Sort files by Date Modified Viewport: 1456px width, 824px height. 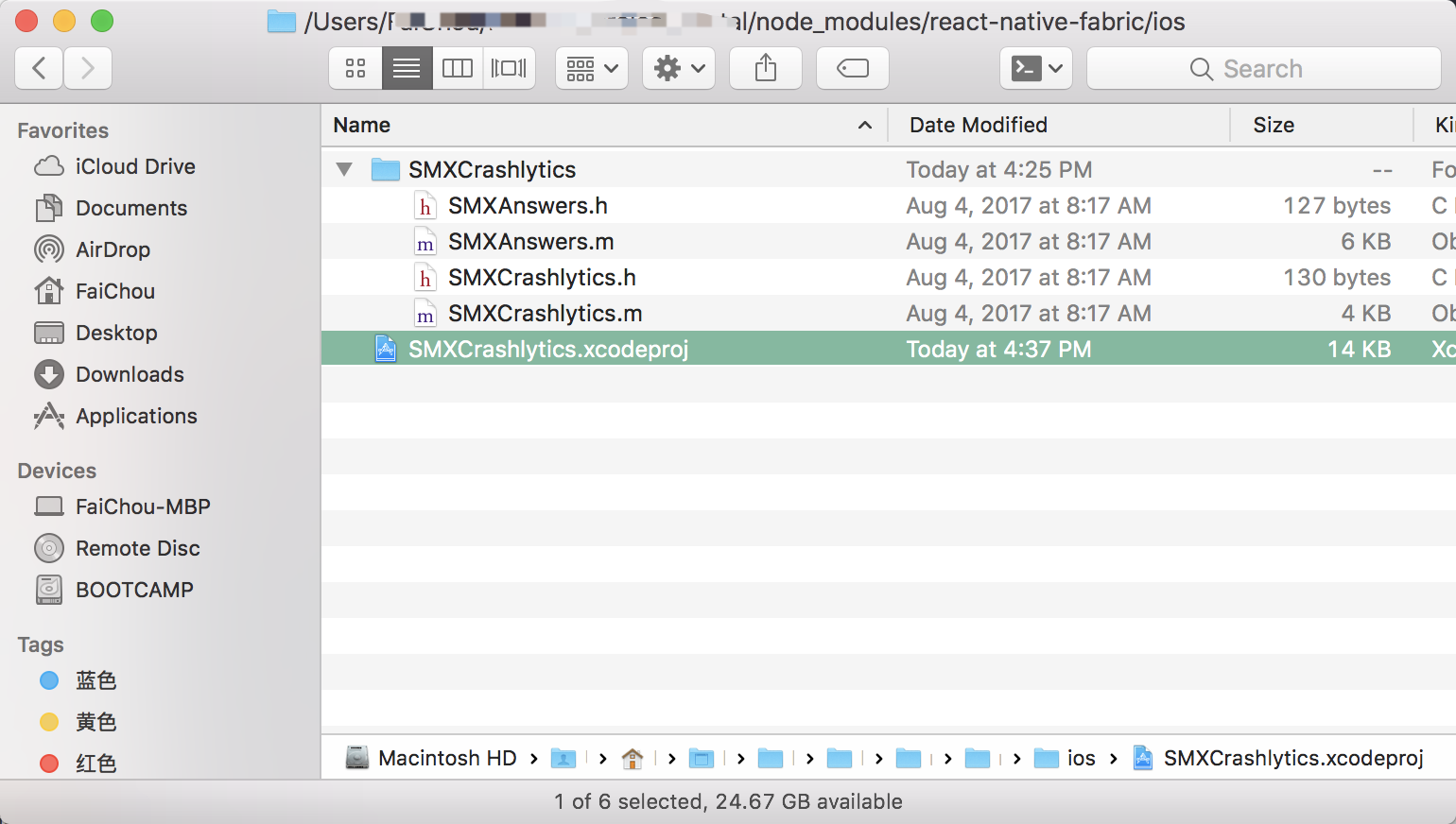point(977,125)
